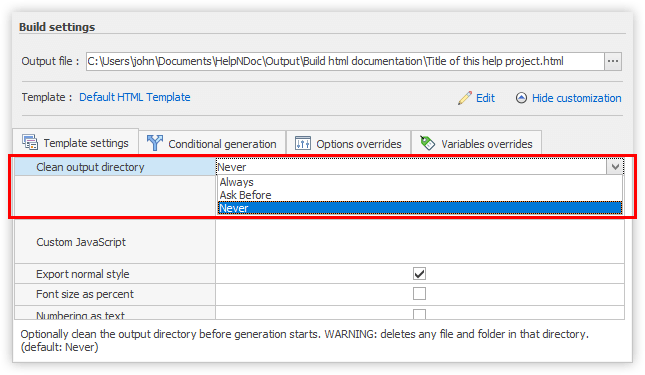Choose the highlighted Never option

click(420, 208)
